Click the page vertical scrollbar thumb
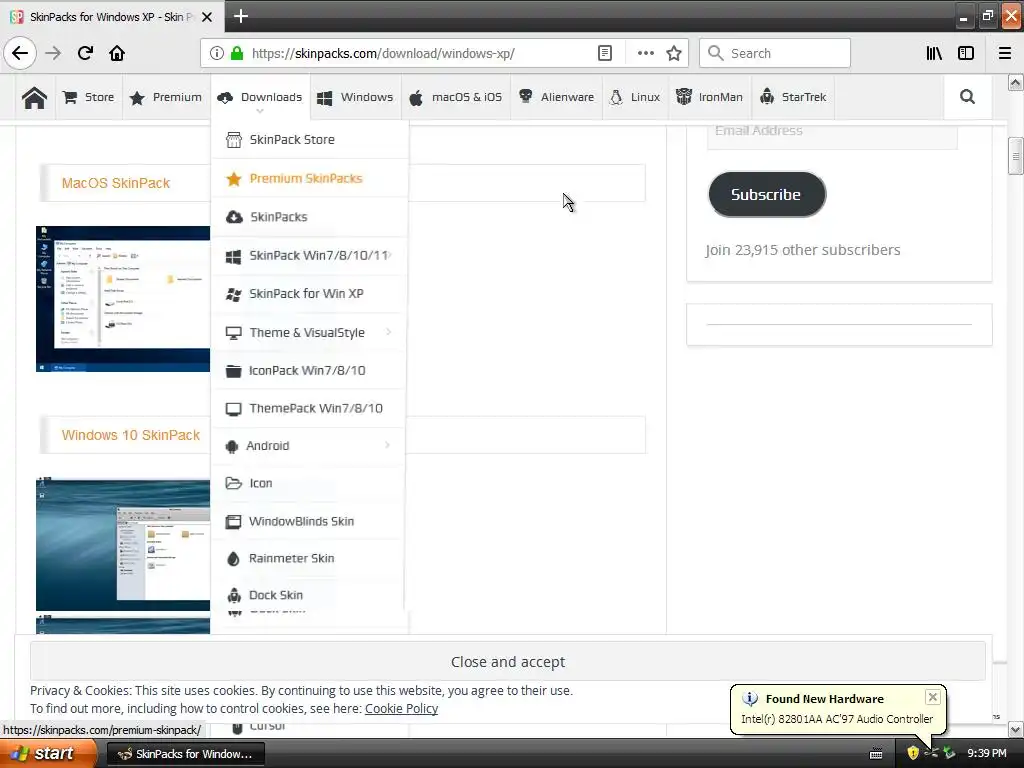The image size is (1024, 768). (x=1015, y=156)
